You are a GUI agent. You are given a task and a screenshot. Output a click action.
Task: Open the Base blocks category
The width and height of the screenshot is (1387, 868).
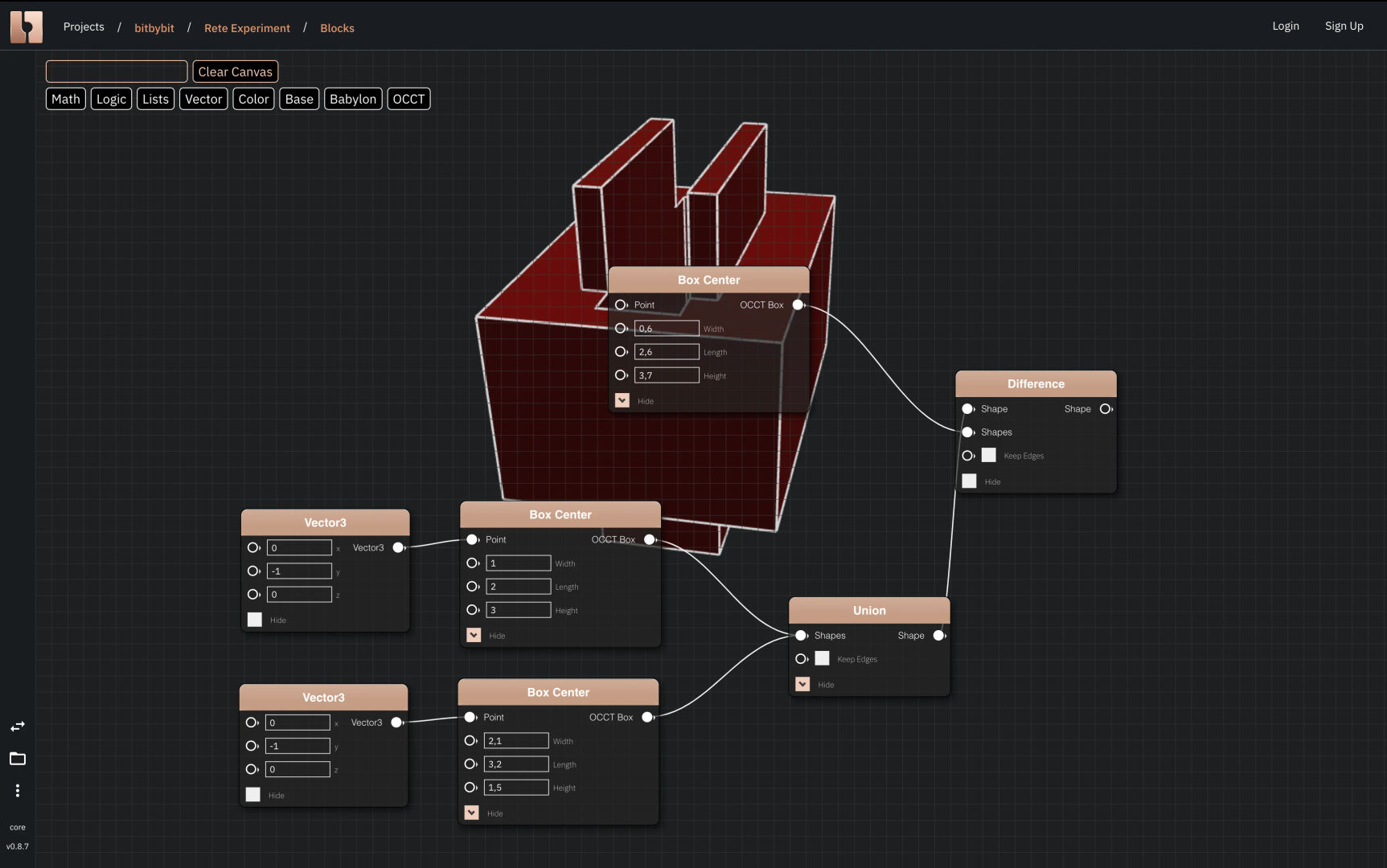pyautogui.click(x=299, y=99)
